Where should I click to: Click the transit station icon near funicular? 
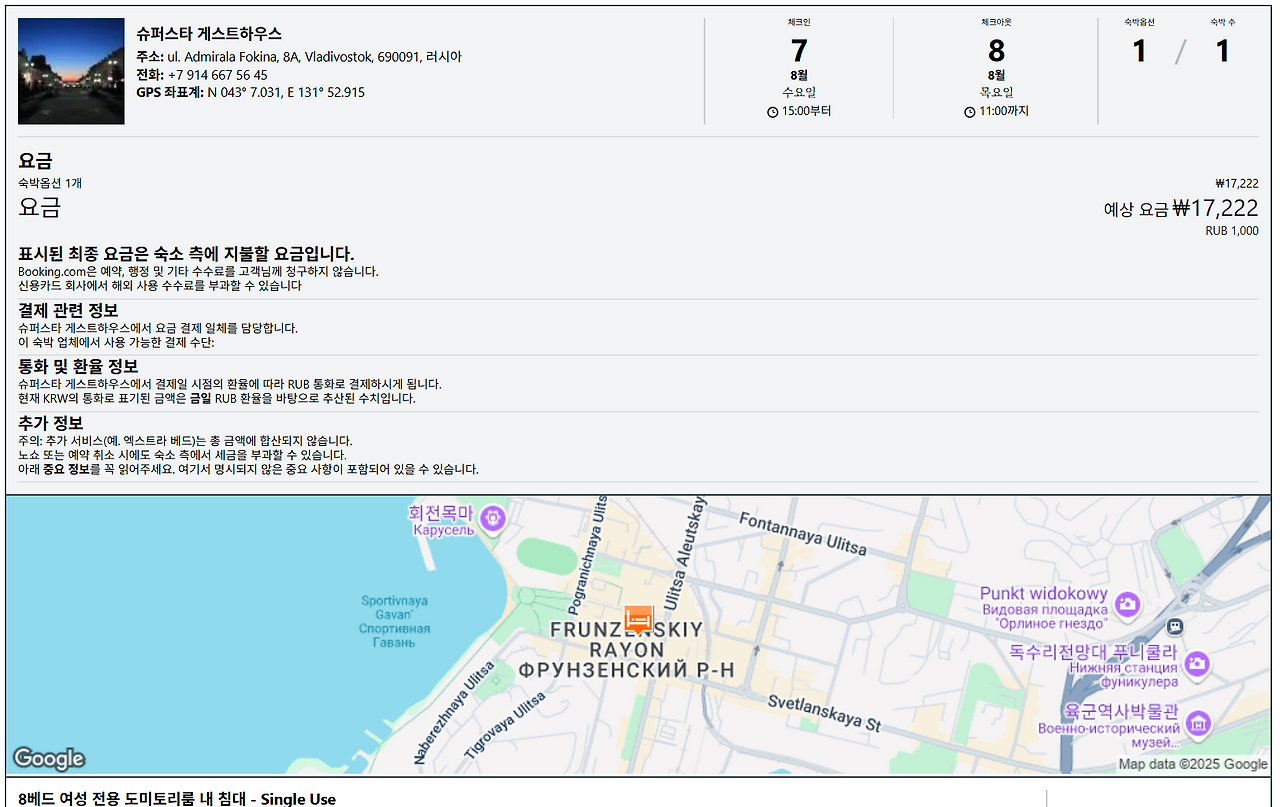(1175, 627)
